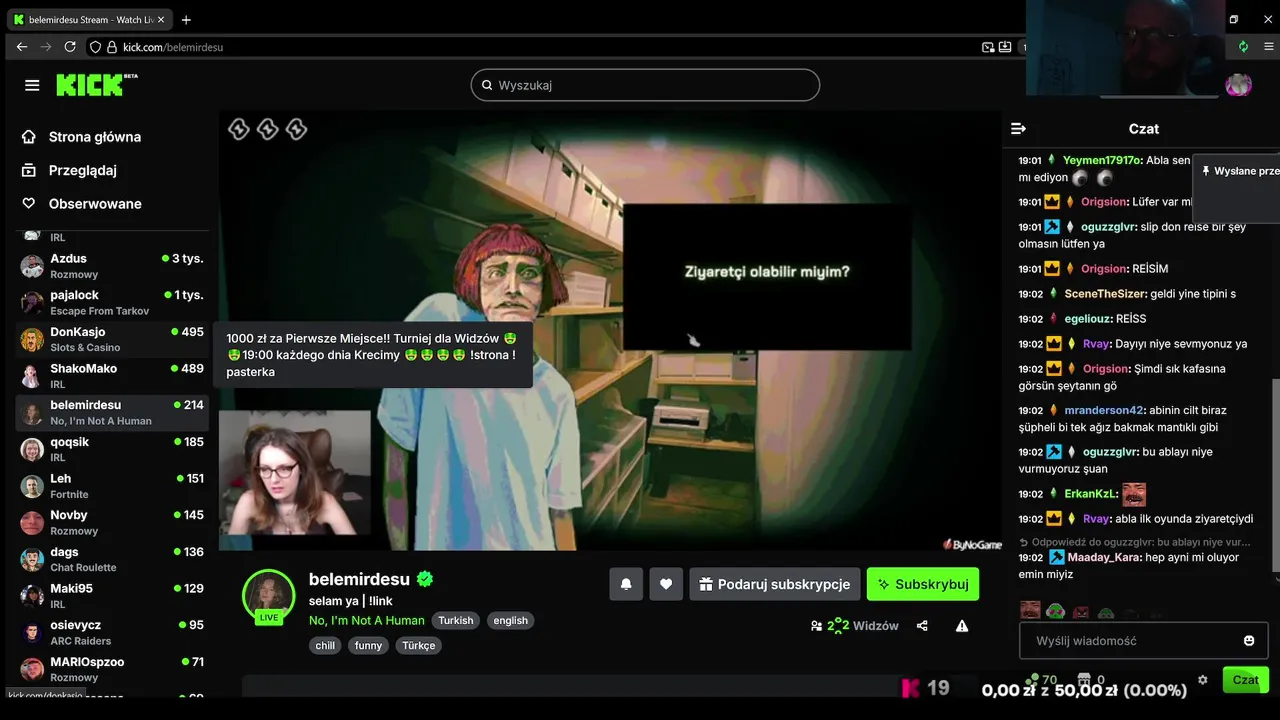Open the hamburger sidebar menu

32,85
